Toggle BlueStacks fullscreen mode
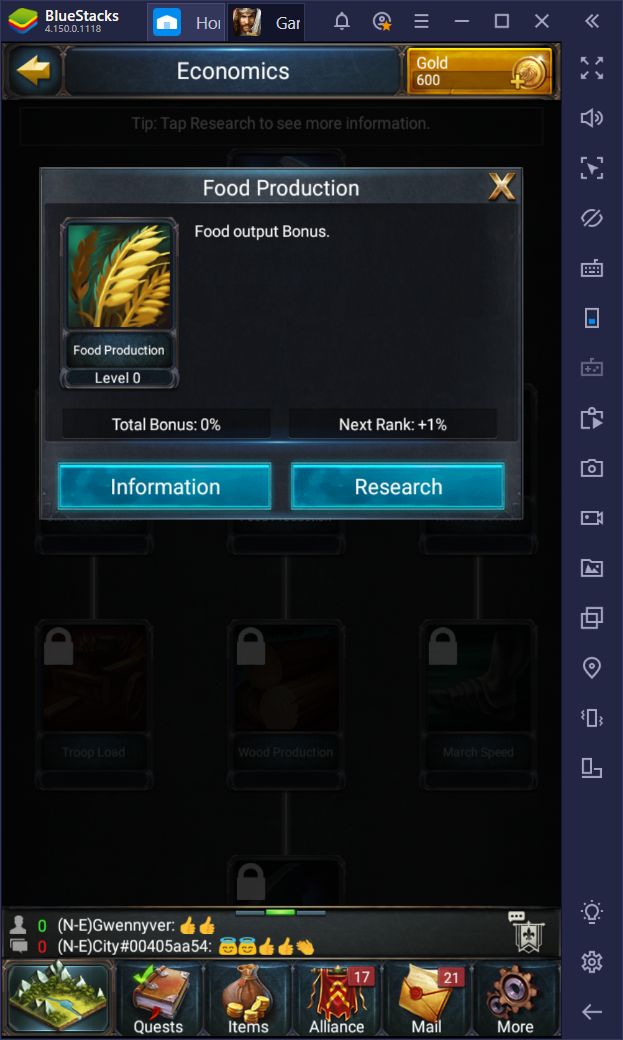The image size is (623, 1040). (x=592, y=68)
